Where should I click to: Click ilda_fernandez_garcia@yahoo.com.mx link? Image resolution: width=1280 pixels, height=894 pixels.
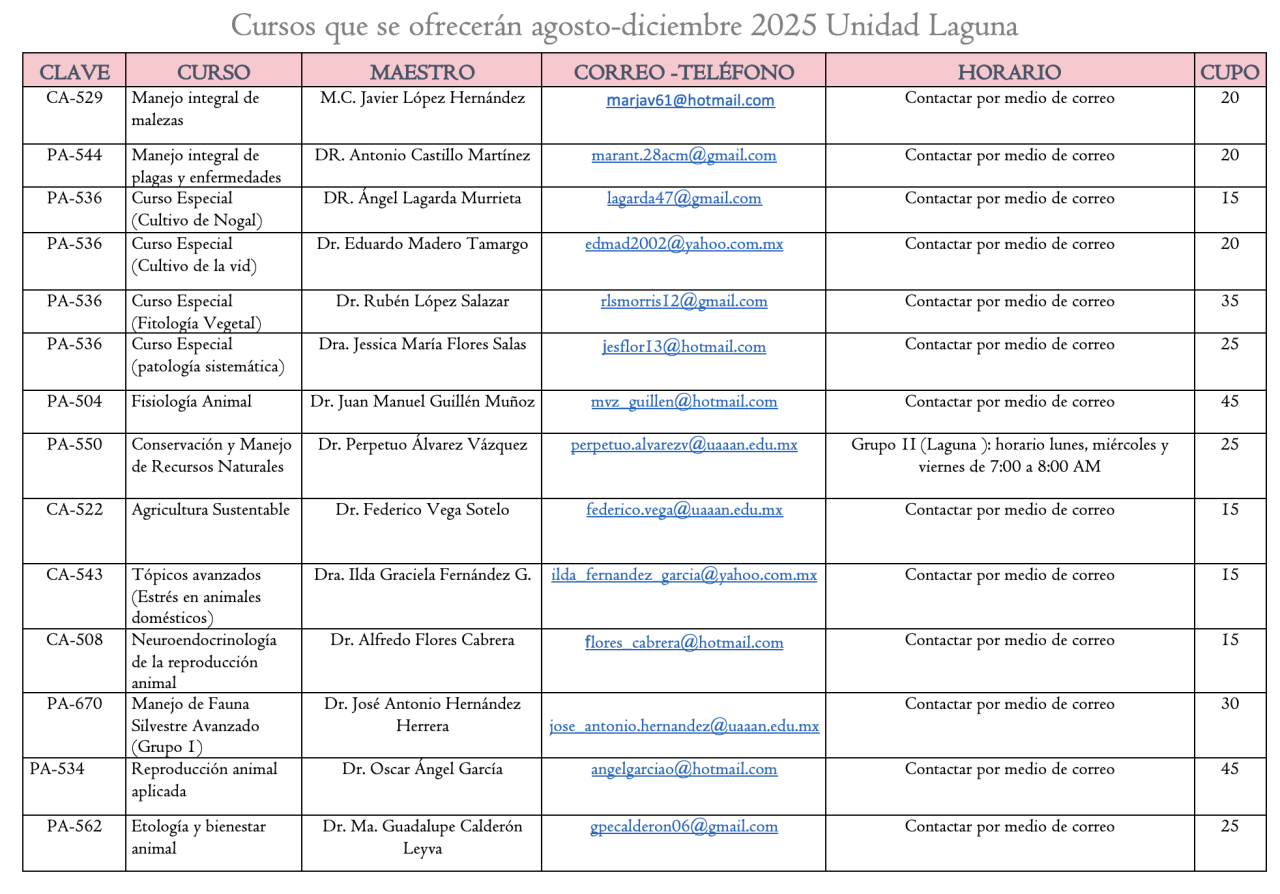(x=684, y=576)
